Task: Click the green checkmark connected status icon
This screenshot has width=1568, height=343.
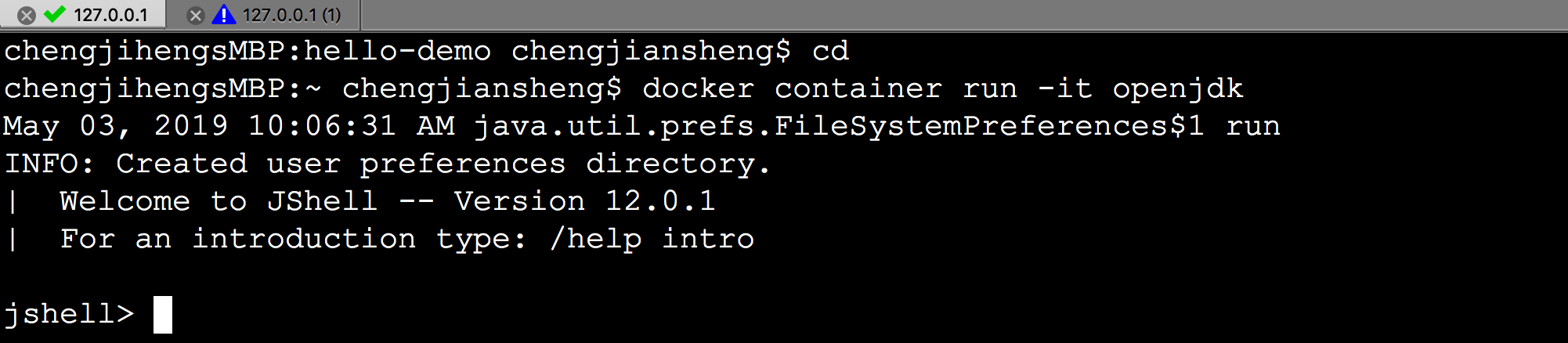Action: click(x=55, y=14)
